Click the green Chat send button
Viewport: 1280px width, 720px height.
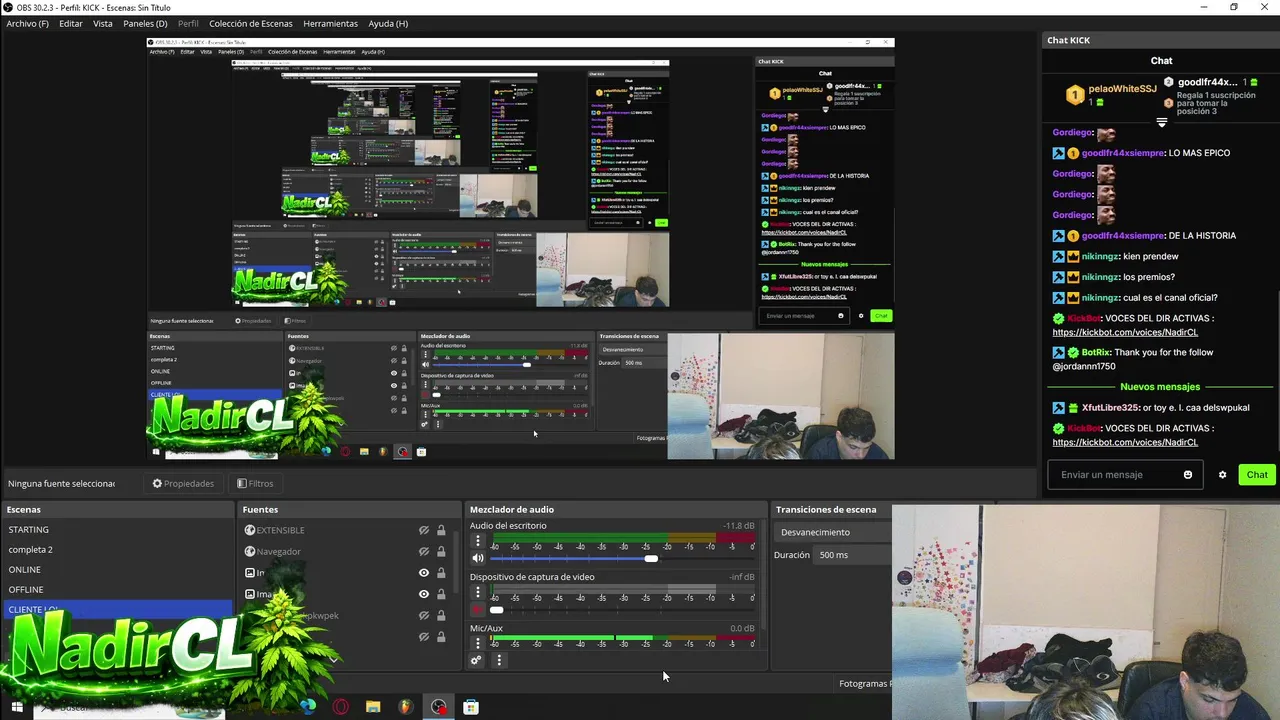(1257, 475)
